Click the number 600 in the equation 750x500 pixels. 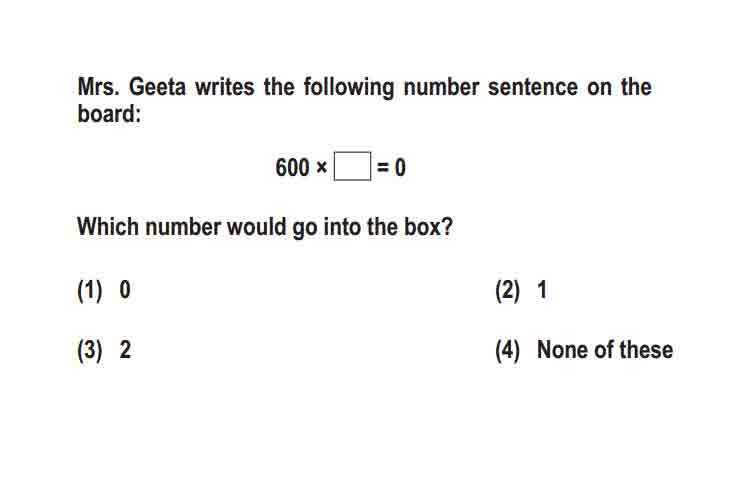click(292, 167)
